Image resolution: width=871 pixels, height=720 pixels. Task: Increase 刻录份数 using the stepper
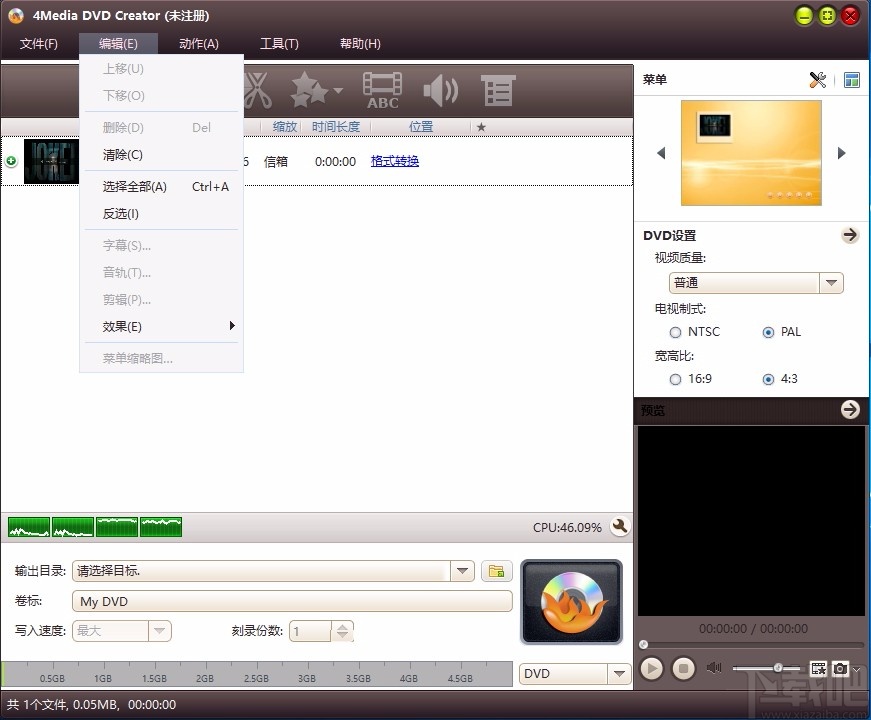point(341,626)
